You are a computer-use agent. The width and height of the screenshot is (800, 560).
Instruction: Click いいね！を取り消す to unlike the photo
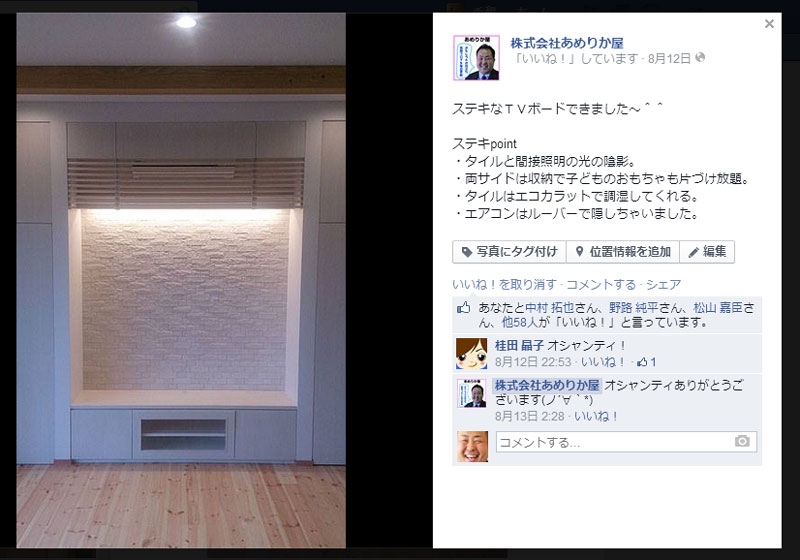pyautogui.click(x=504, y=285)
